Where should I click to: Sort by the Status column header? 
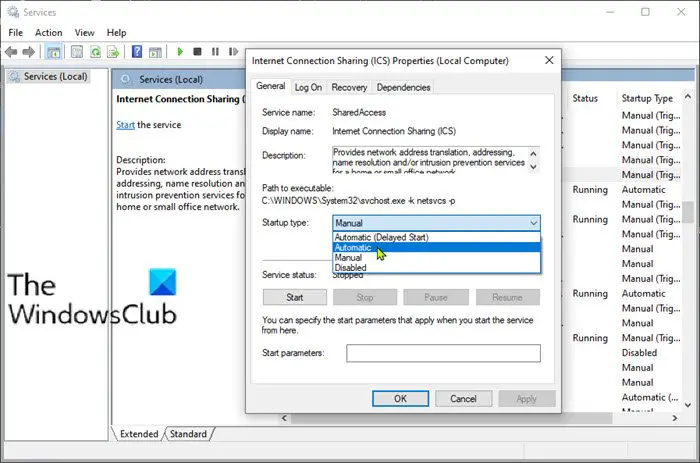tap(585, 98)
